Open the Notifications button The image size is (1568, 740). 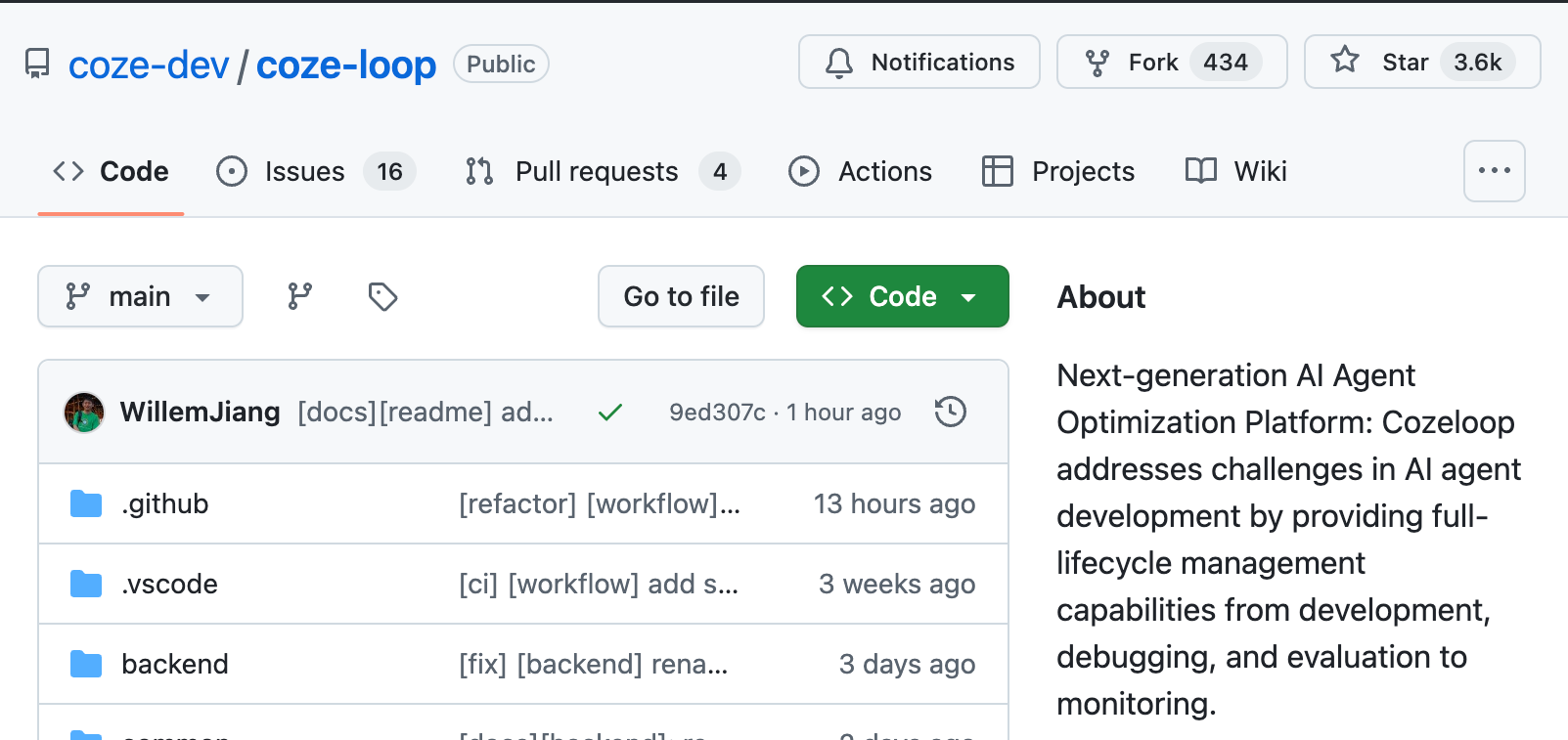coord(919,62)
